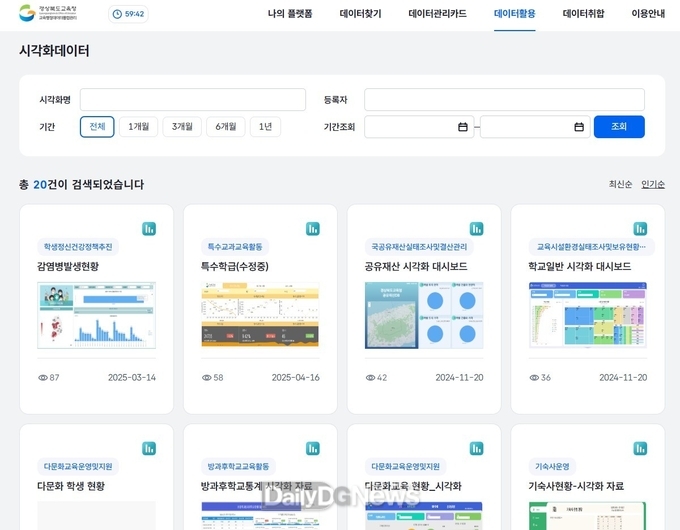680x530 pixels.
Task: Click the 기숙사운영 category tag
Action: pos(552,467)
